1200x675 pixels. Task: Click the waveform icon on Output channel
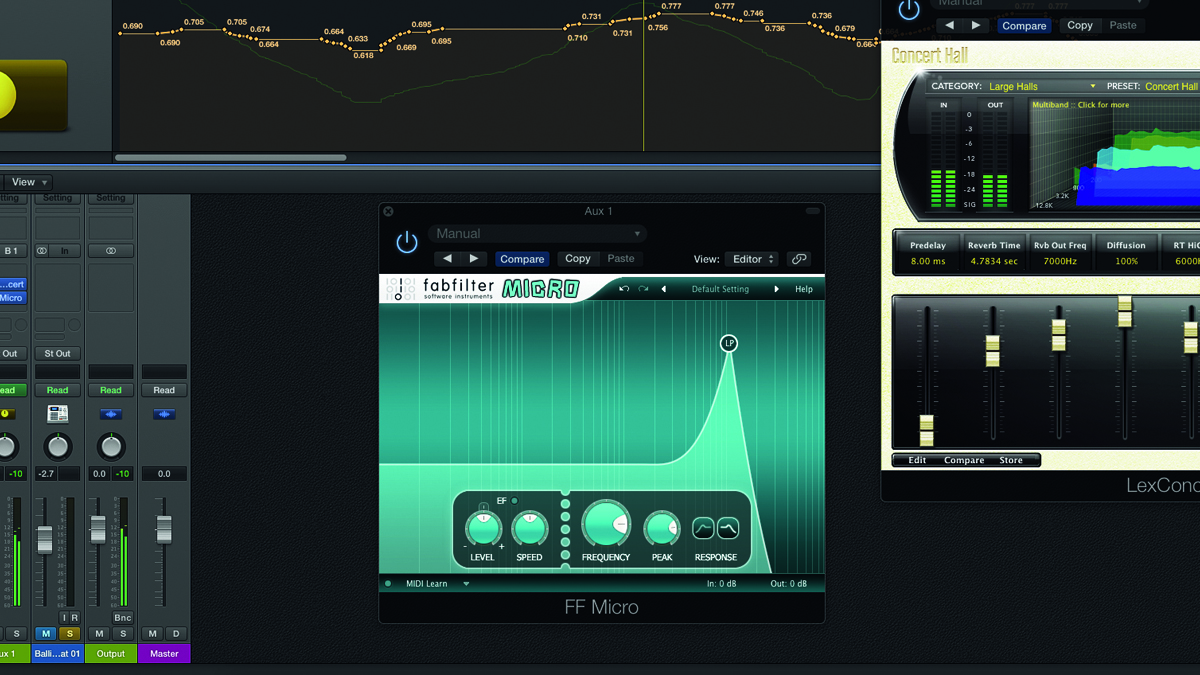coord(111,414)
